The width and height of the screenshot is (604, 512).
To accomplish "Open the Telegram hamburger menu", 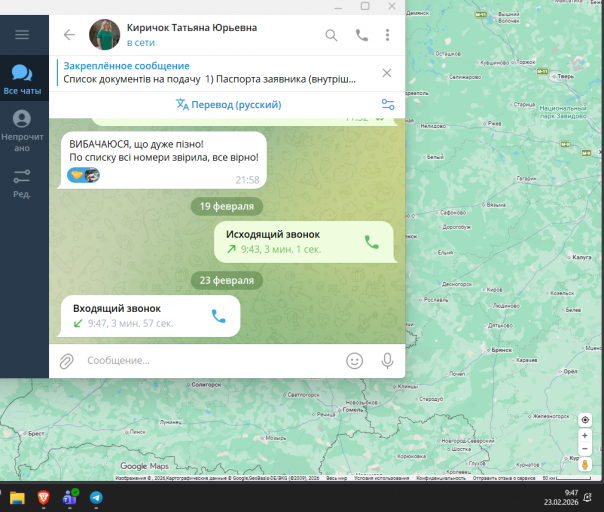I will coord(22,35).
